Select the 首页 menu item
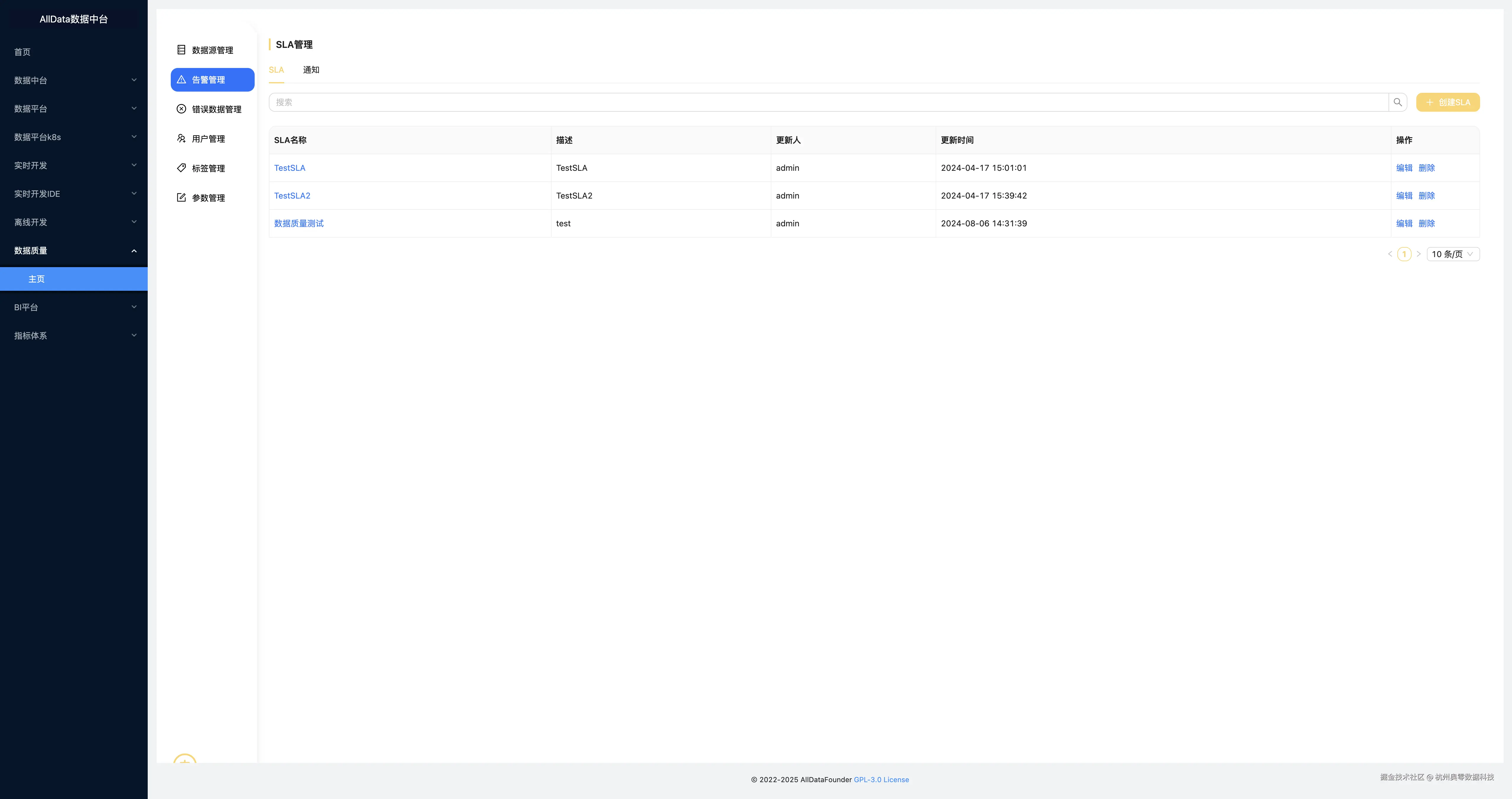Viewport: 1512px width, 799px height. (22, 52)
